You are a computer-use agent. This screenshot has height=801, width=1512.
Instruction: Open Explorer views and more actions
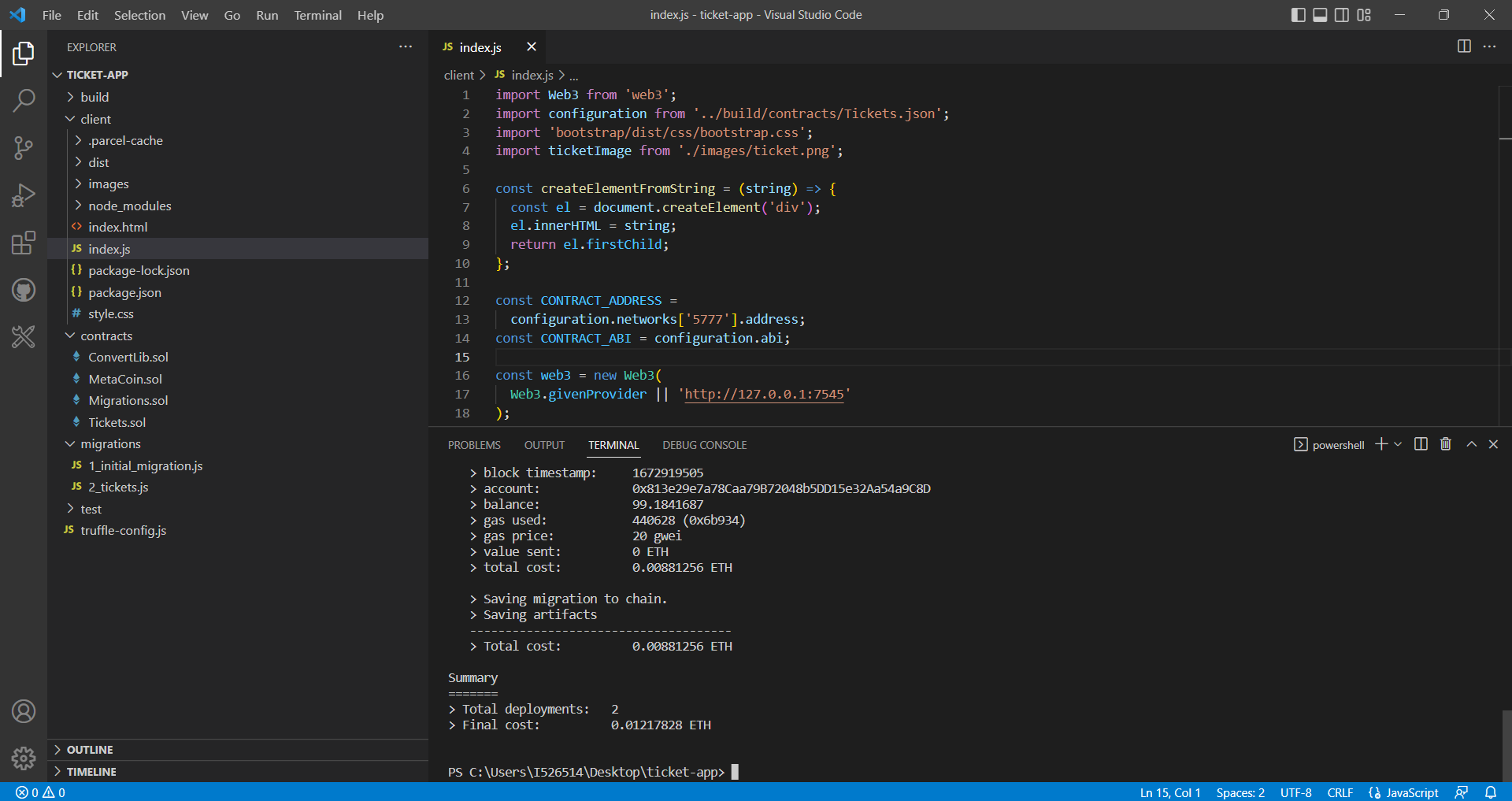pos(406,46)
